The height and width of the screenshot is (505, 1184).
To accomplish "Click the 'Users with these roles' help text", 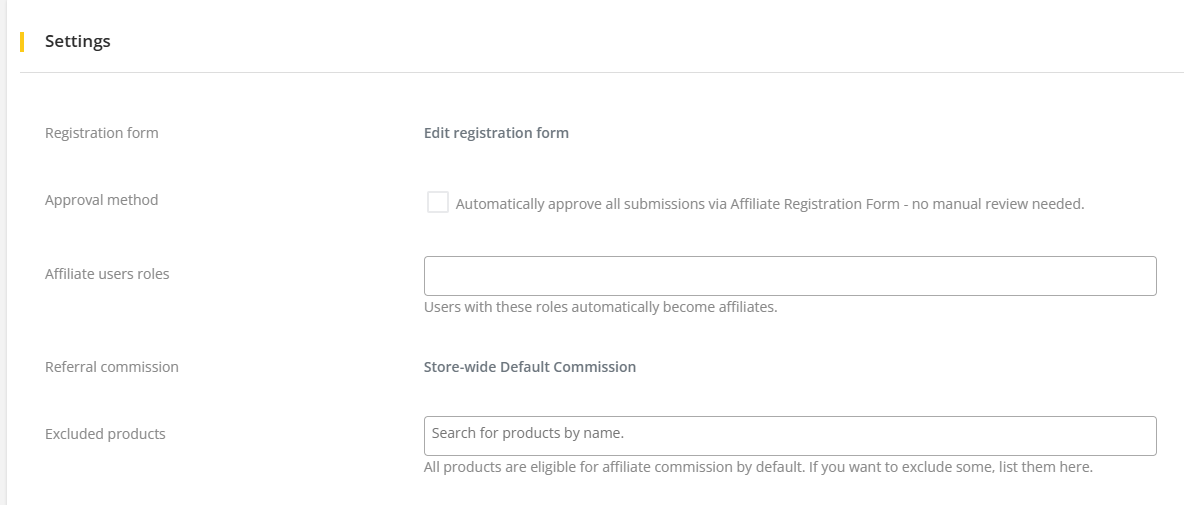I will (x=600, y=307).
